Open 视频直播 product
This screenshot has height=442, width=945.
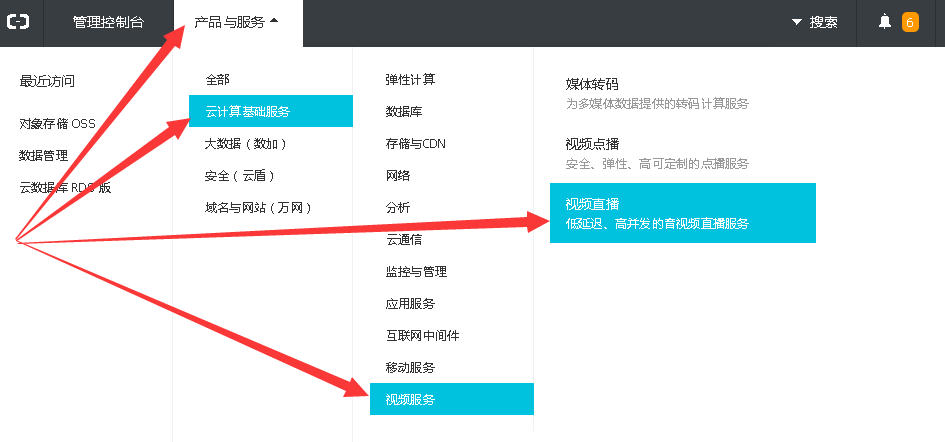pyautogui.click(x=683, y=213)
